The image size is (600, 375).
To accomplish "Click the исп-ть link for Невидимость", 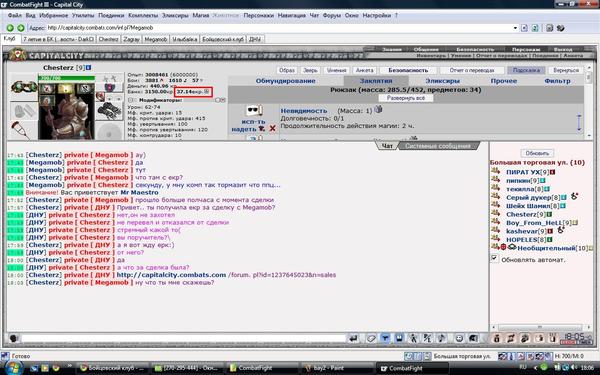I will point(253,122).
